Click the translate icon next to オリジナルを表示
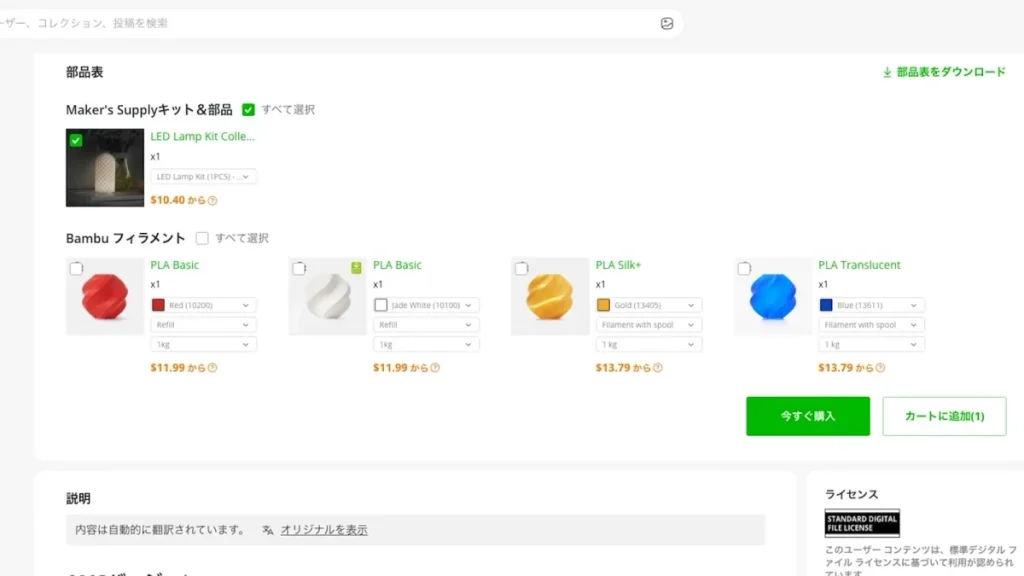The image size is (1024, 576). (x=268, y=530)
